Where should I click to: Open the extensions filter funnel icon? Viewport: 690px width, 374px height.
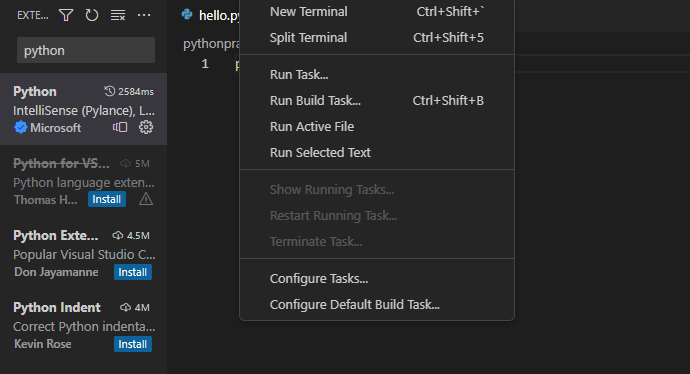coord(66,15)
